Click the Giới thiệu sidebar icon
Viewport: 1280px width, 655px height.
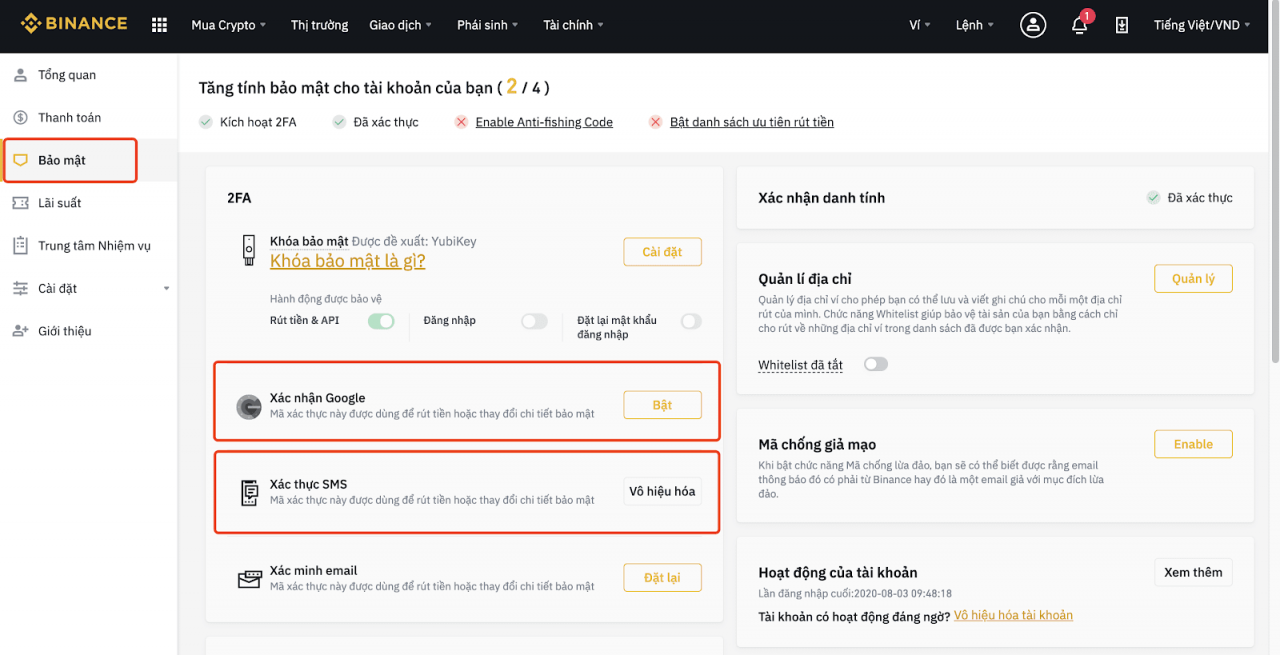pyautogui.click(x=21, y=331)
